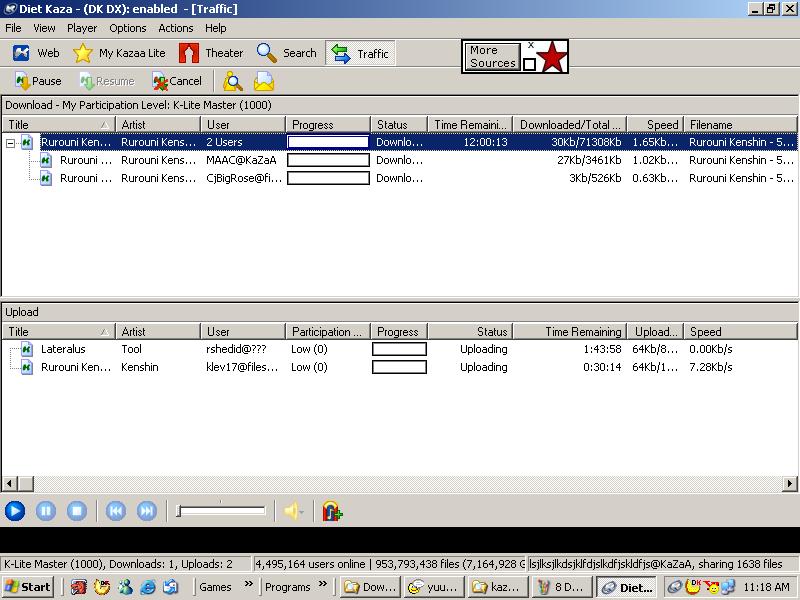Click the envelope message icon

[x=264, y=82]
